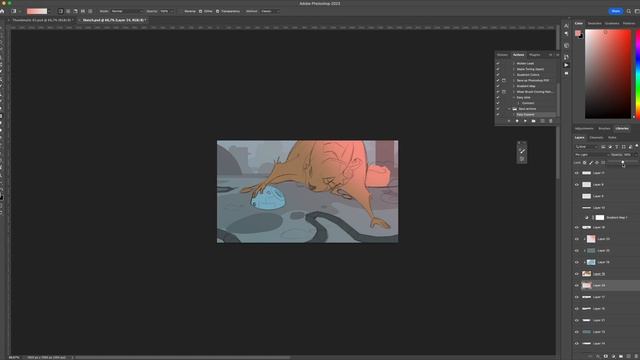This screenshot has width=640, height=360.
Task: Create new action in Actions panel
Action: [x=542, y=121]
